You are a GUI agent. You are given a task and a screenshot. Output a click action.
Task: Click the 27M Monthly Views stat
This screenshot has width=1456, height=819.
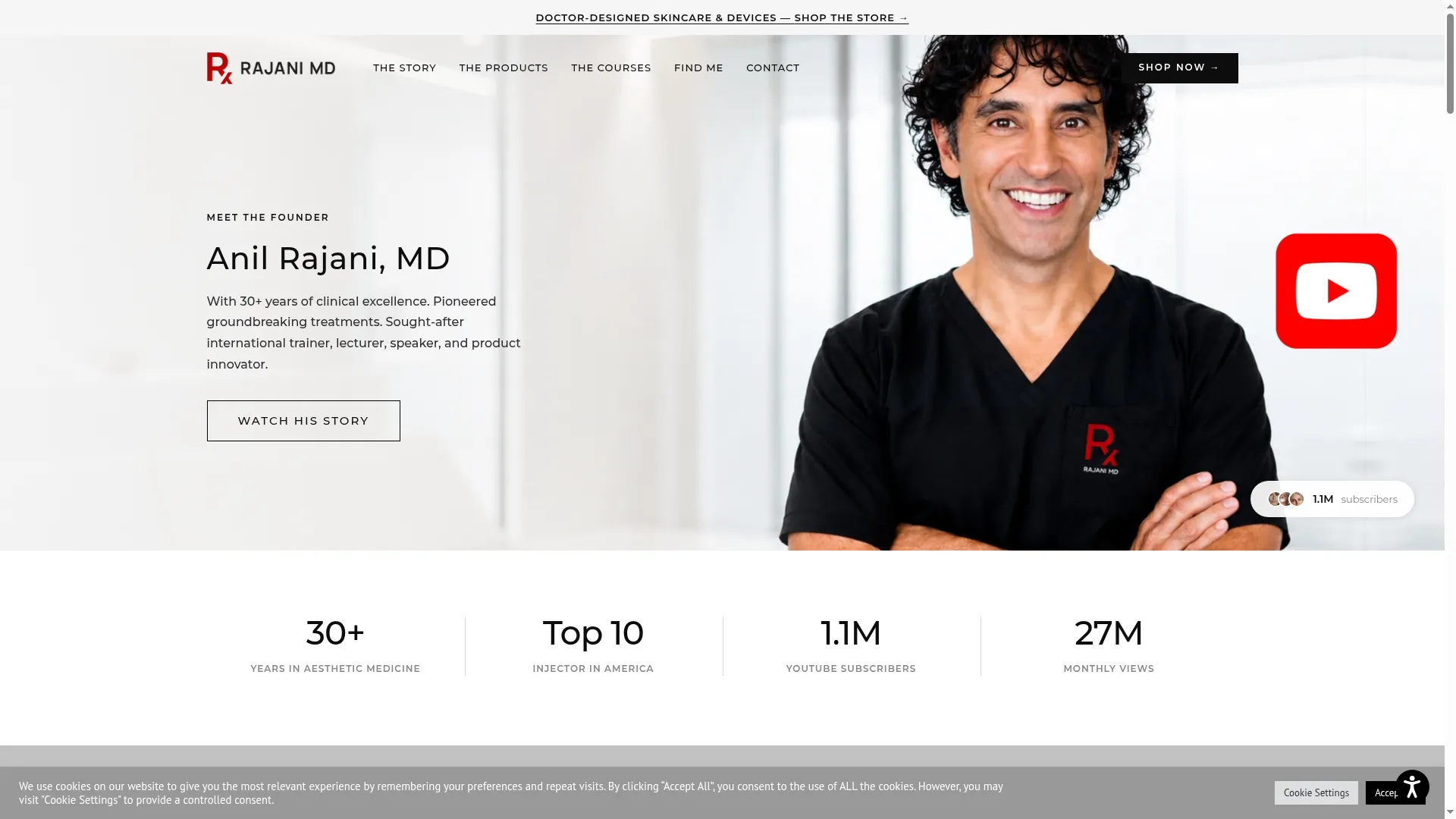[x=1109, y=645]
